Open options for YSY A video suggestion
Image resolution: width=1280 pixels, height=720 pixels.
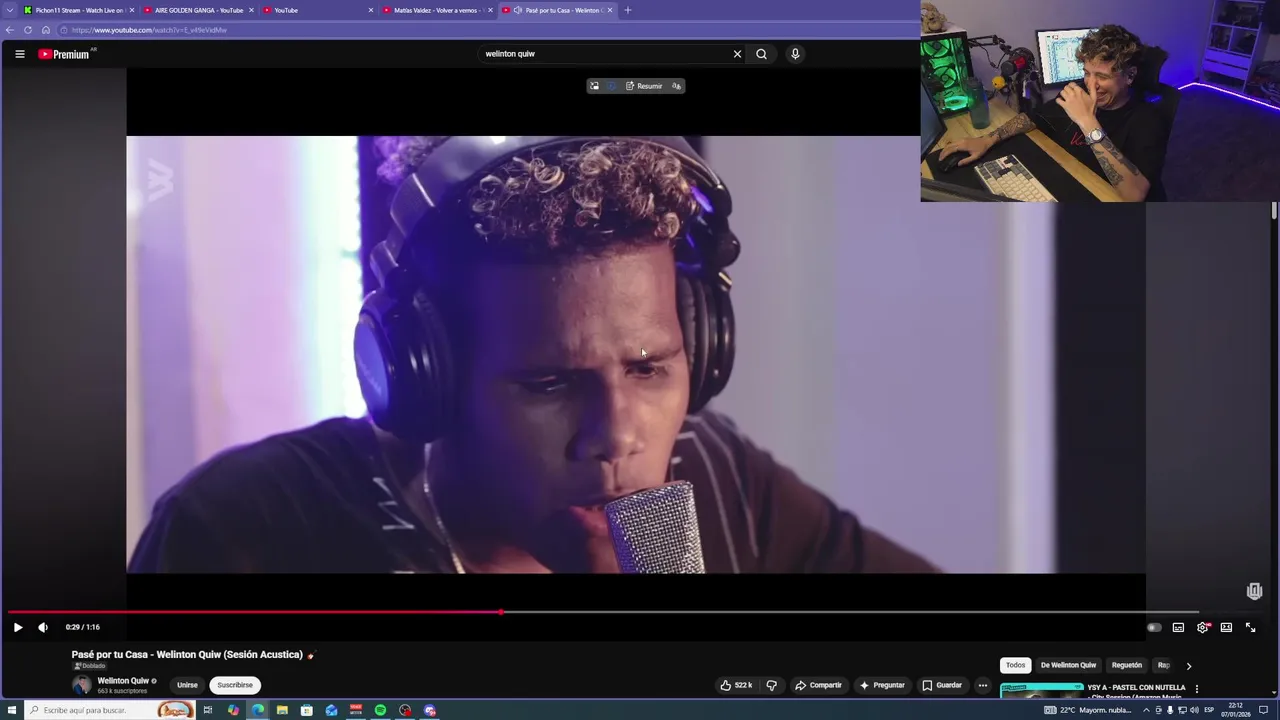(1197, 689)
